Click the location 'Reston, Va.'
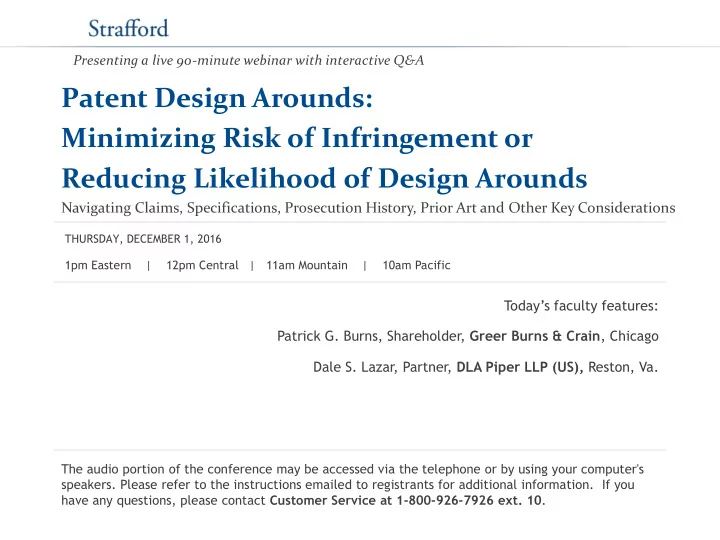720x540 pixels. point(623,367)
